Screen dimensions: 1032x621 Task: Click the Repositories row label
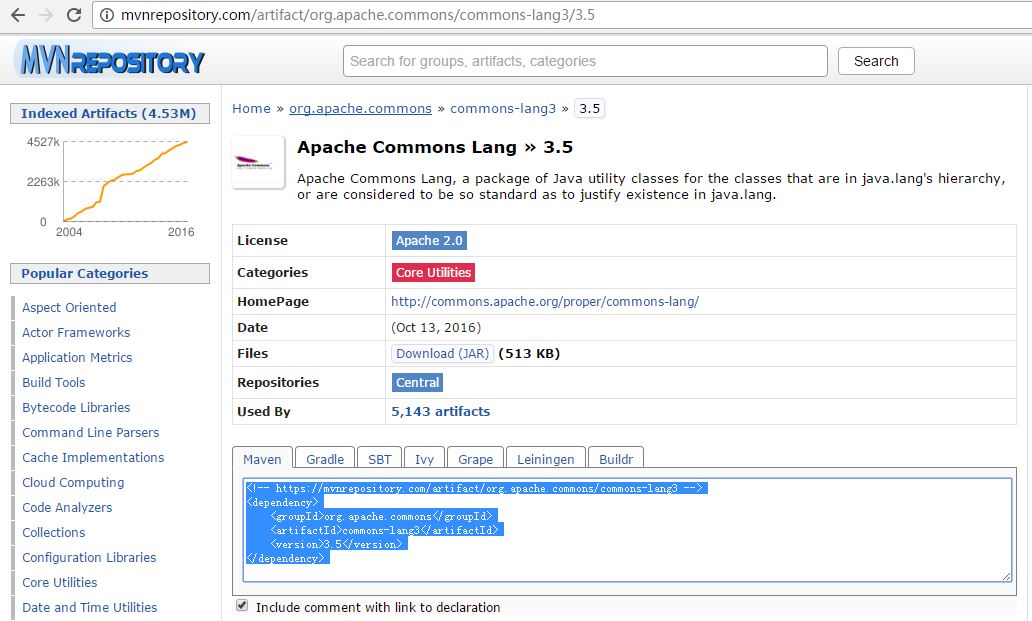coord(278,382)
